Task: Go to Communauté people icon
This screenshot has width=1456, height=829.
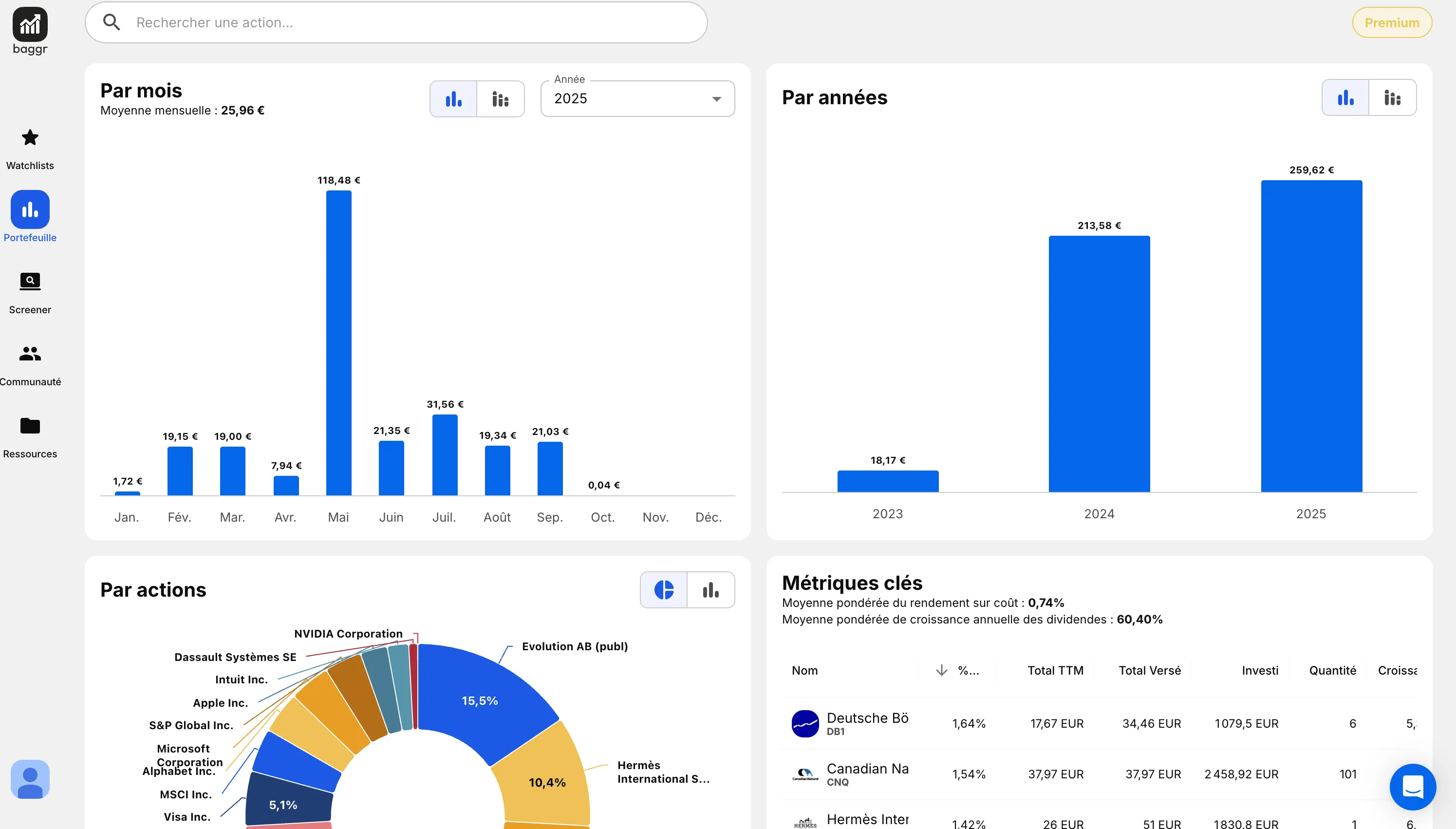Action: (30, 354)
